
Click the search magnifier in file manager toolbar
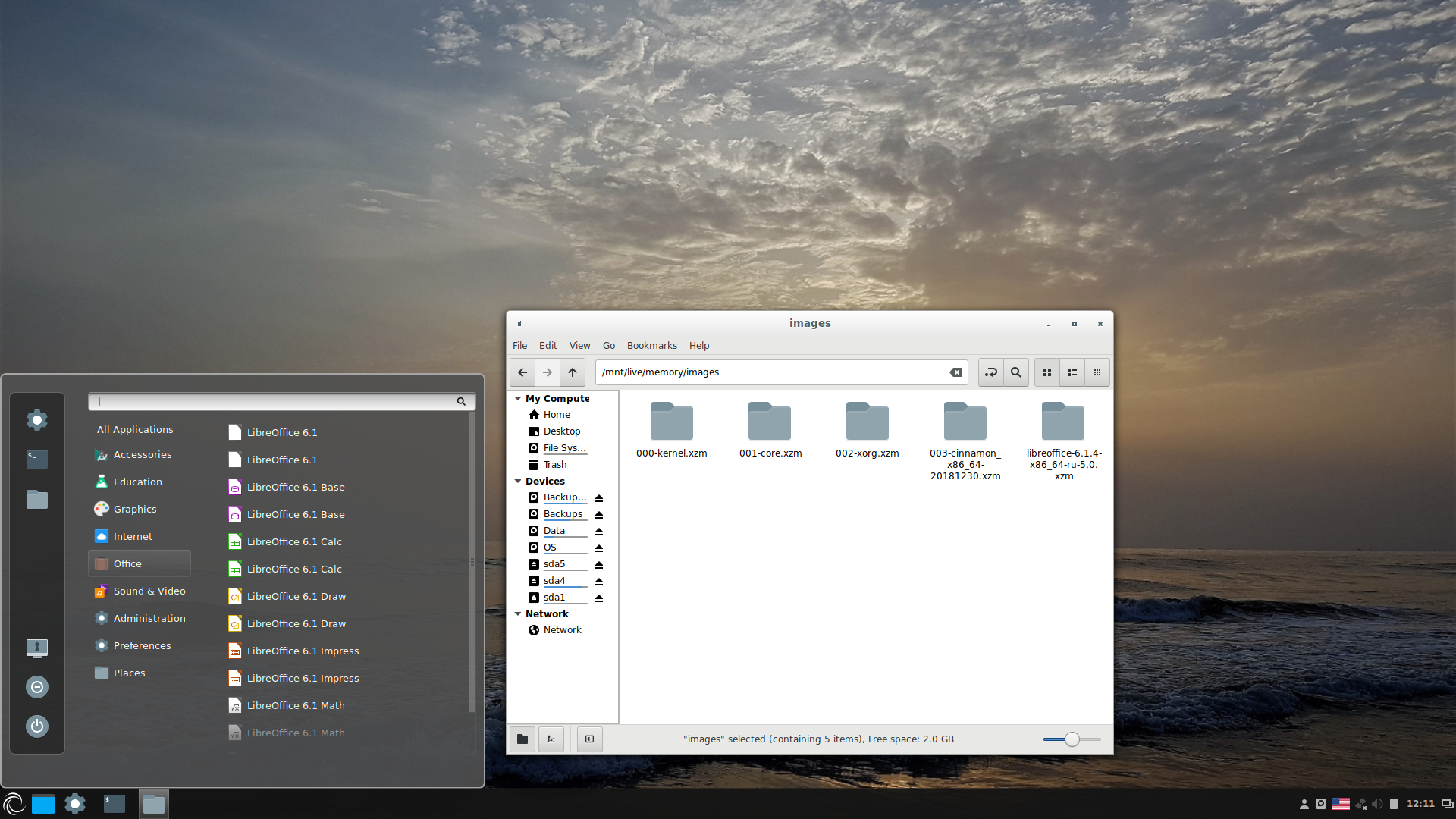point(1016,372)
